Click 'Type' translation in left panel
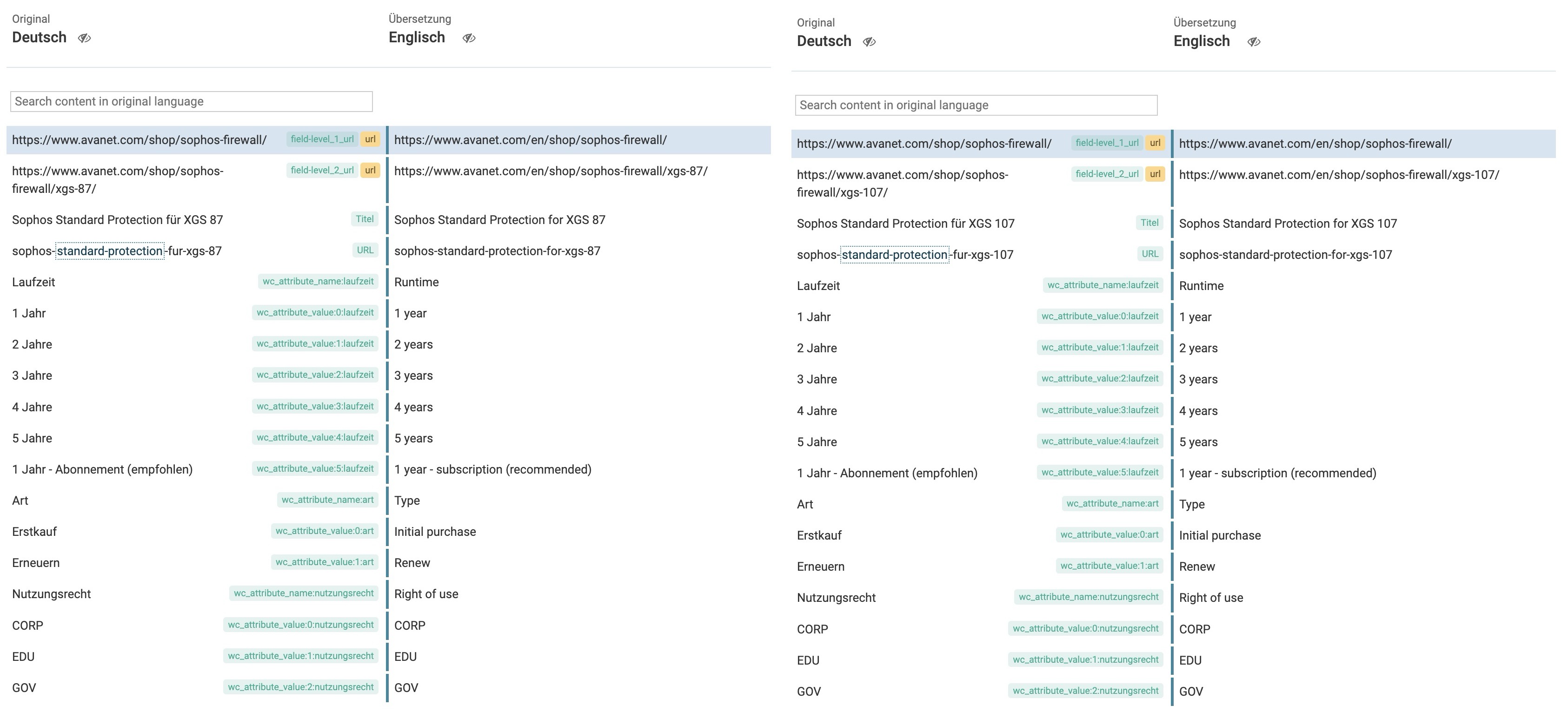The width and height of the screenshot is (1568, 725). (406, 501)
